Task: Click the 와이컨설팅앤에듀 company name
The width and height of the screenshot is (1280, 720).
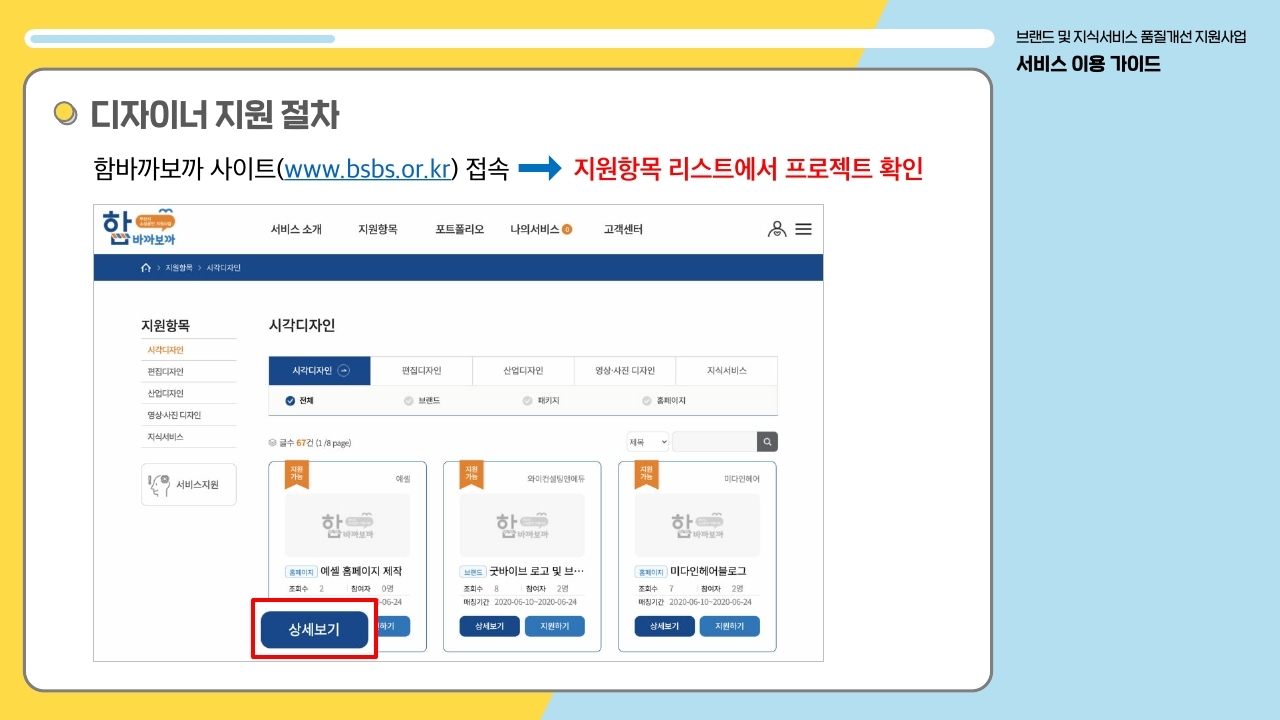Action: pos(556,479)
